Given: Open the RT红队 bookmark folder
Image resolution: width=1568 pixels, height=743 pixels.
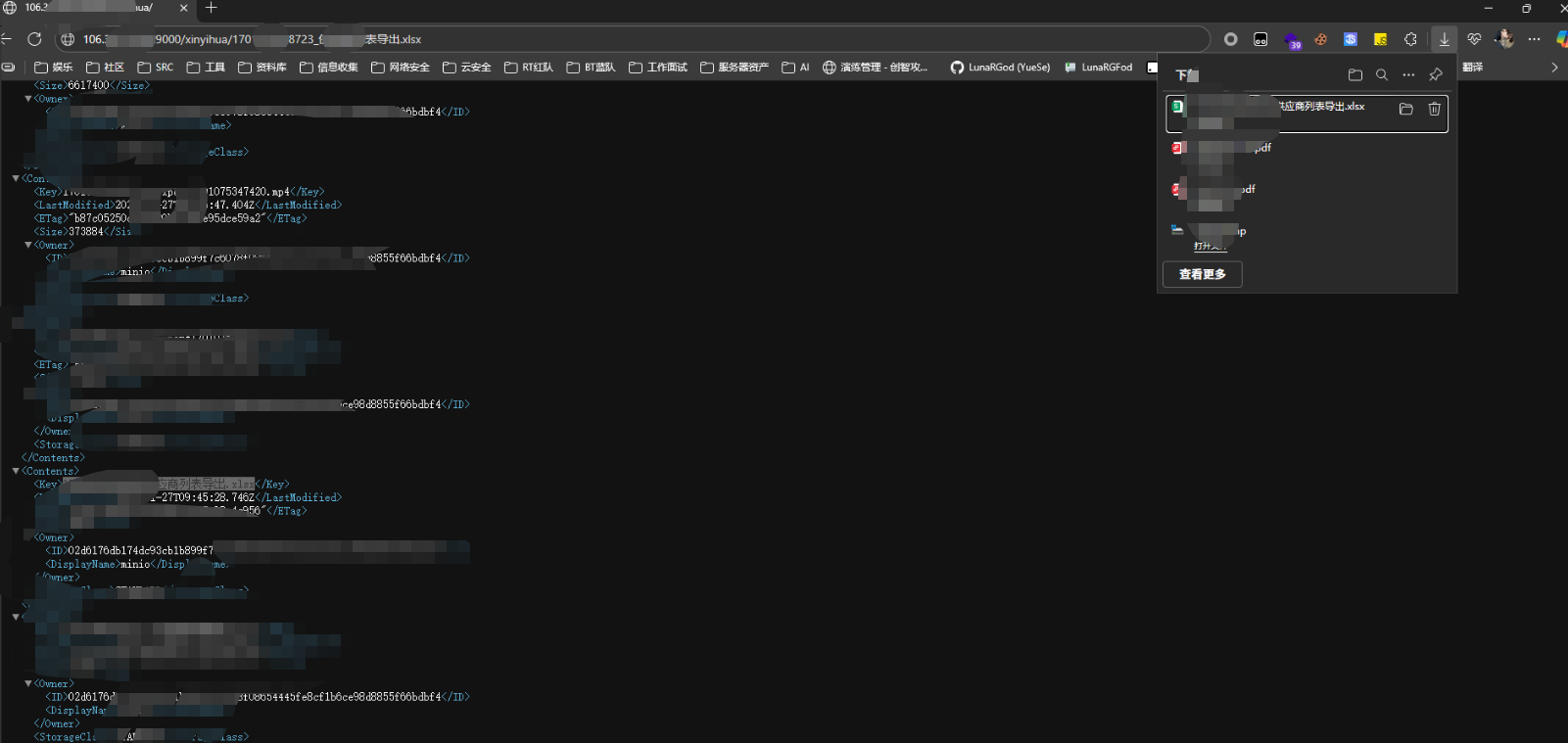Looking at the screenshot, I should tap(529, 68).
